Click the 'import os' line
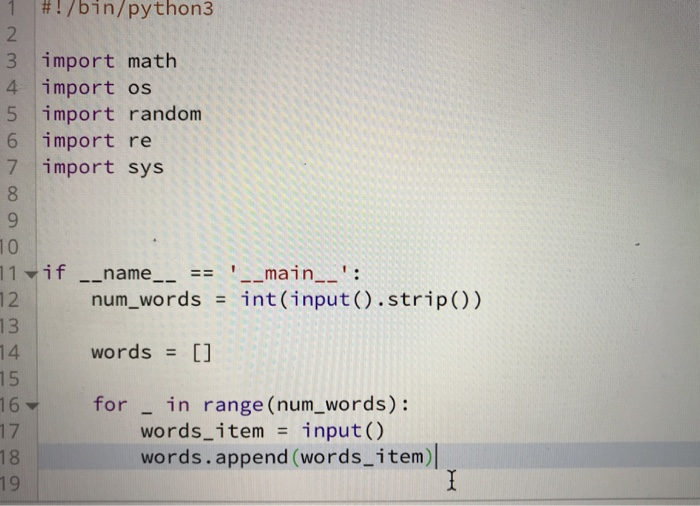 (97, 88)
